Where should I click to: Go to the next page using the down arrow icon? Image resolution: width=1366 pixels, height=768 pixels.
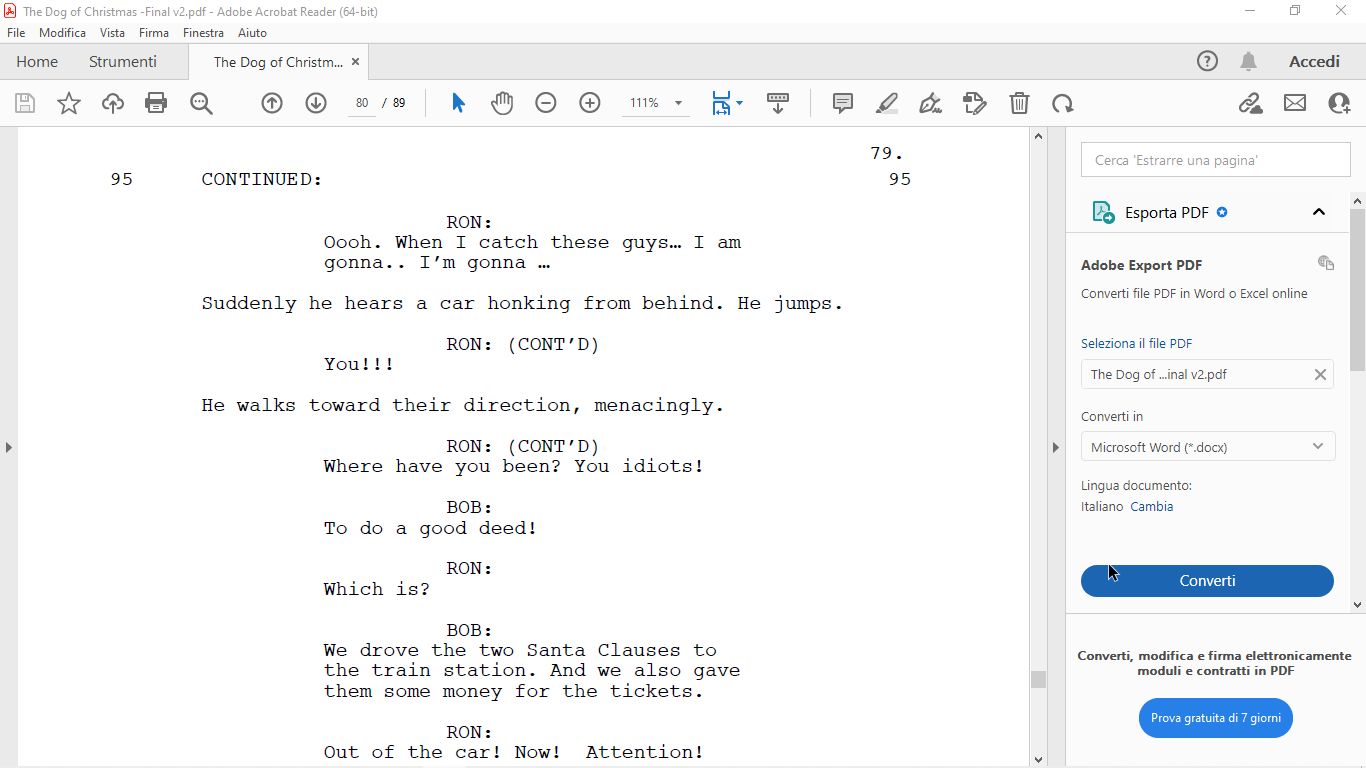click(316, 103)
